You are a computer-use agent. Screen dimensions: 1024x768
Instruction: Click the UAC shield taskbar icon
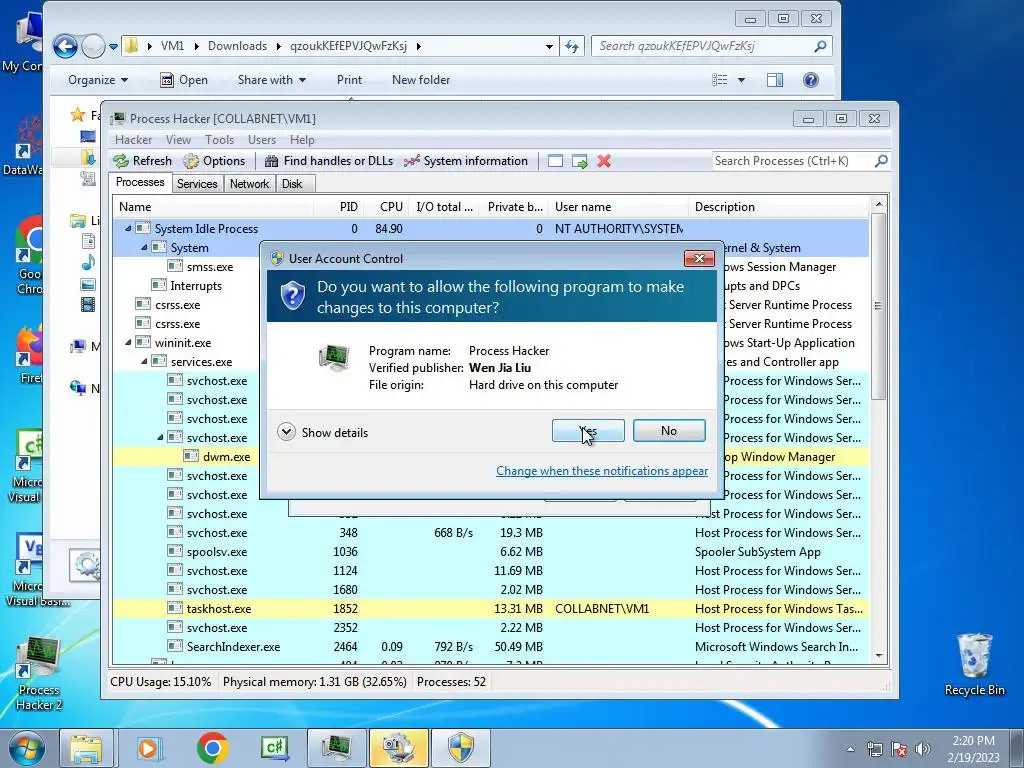tap(460, 748)
